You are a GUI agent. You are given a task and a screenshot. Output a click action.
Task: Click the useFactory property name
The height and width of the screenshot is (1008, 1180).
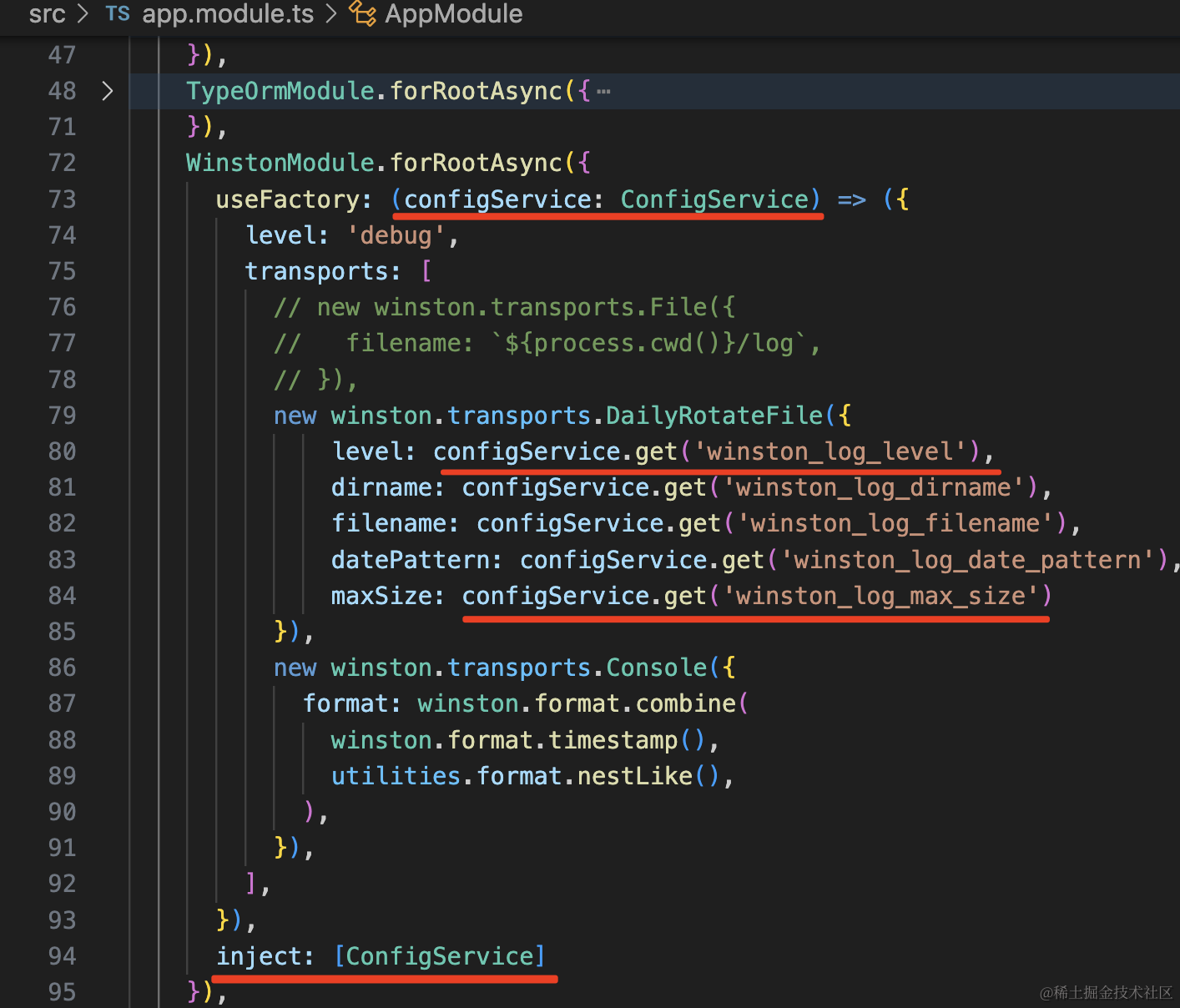(x=287, y=199)
